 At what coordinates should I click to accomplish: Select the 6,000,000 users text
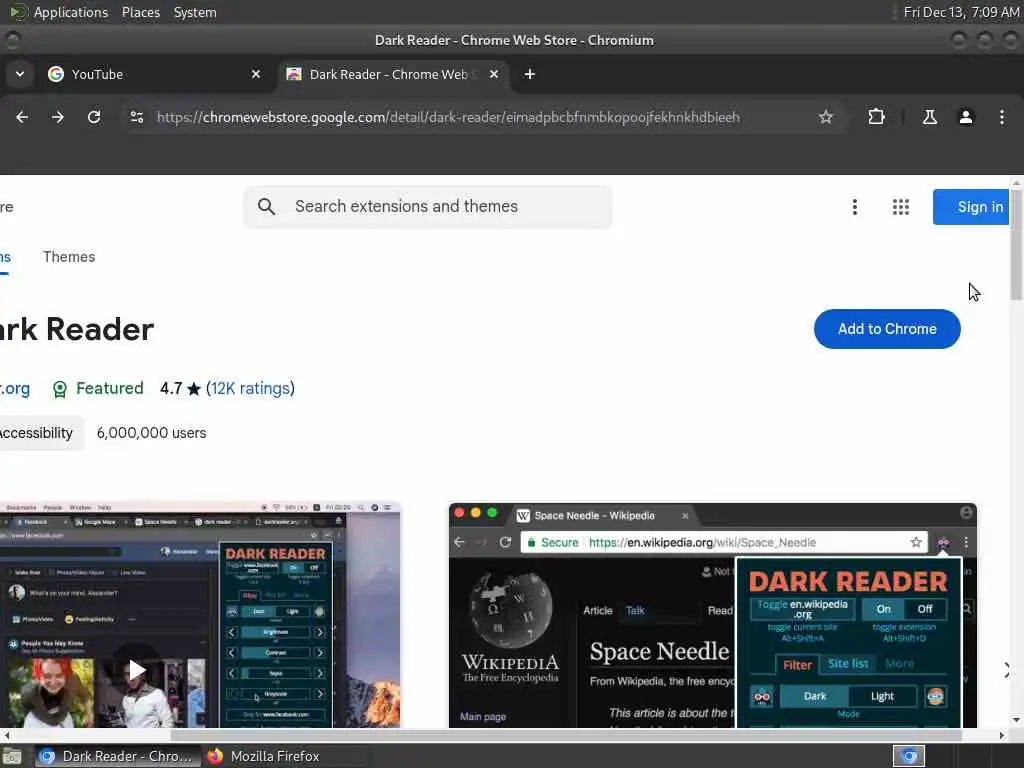[152, 433]
